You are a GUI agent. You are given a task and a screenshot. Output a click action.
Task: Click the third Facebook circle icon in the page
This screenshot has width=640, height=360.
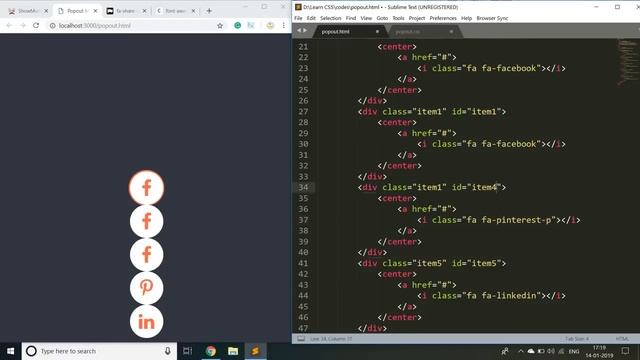[x=147, y=255]
